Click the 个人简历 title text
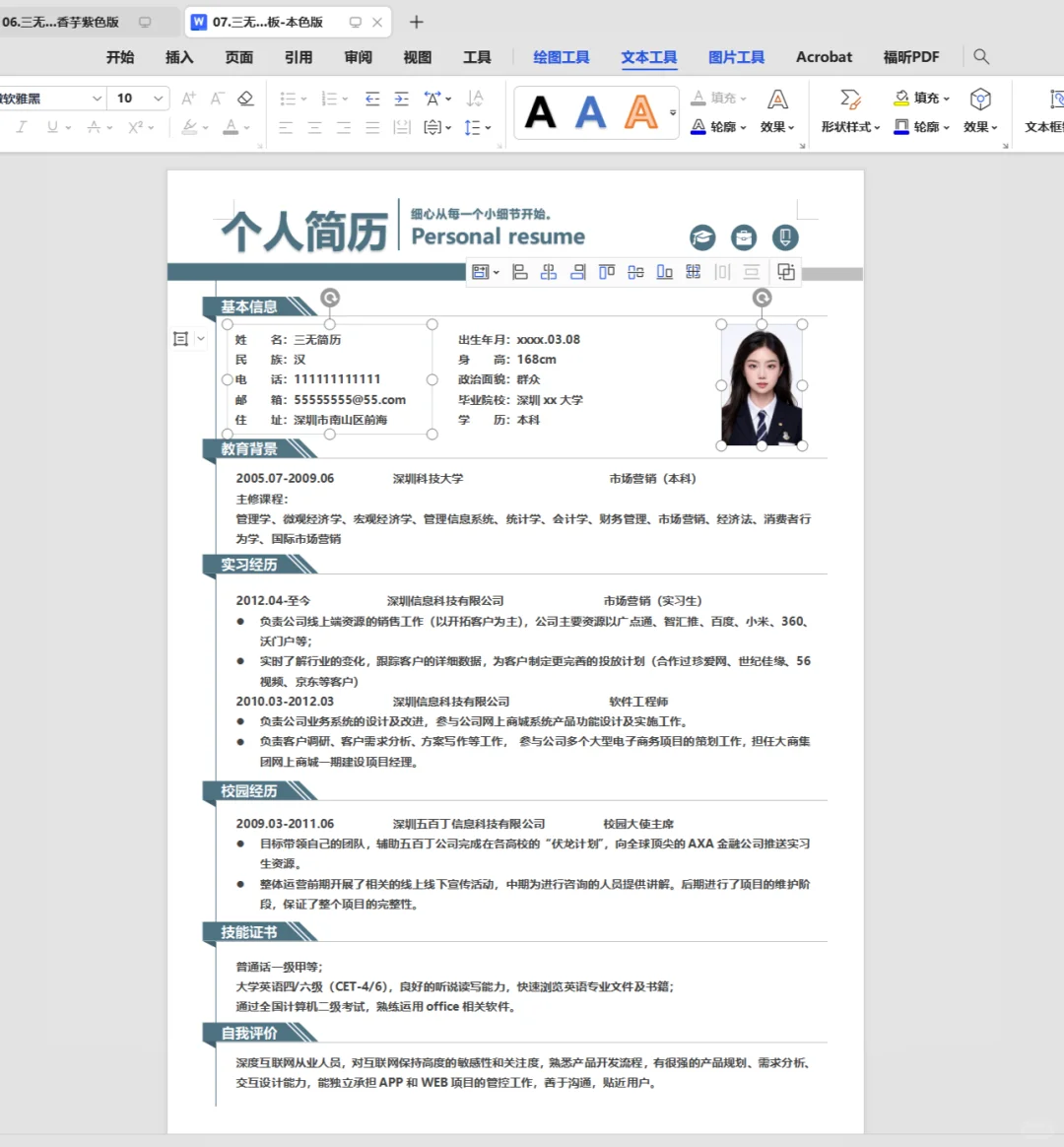Image resolution: width=1064 pixels, height=1147 pixels. click(304, 232)
